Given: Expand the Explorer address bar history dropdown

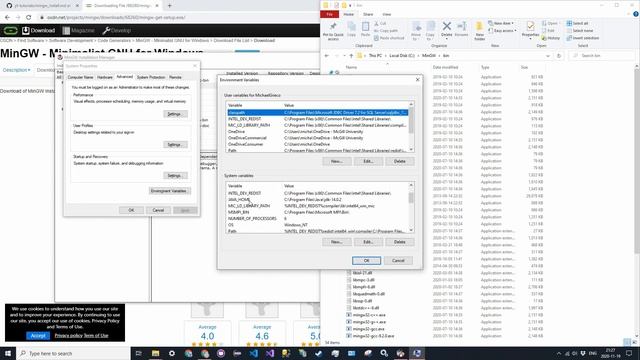Looking at the screenshot, I should [548, 56].
